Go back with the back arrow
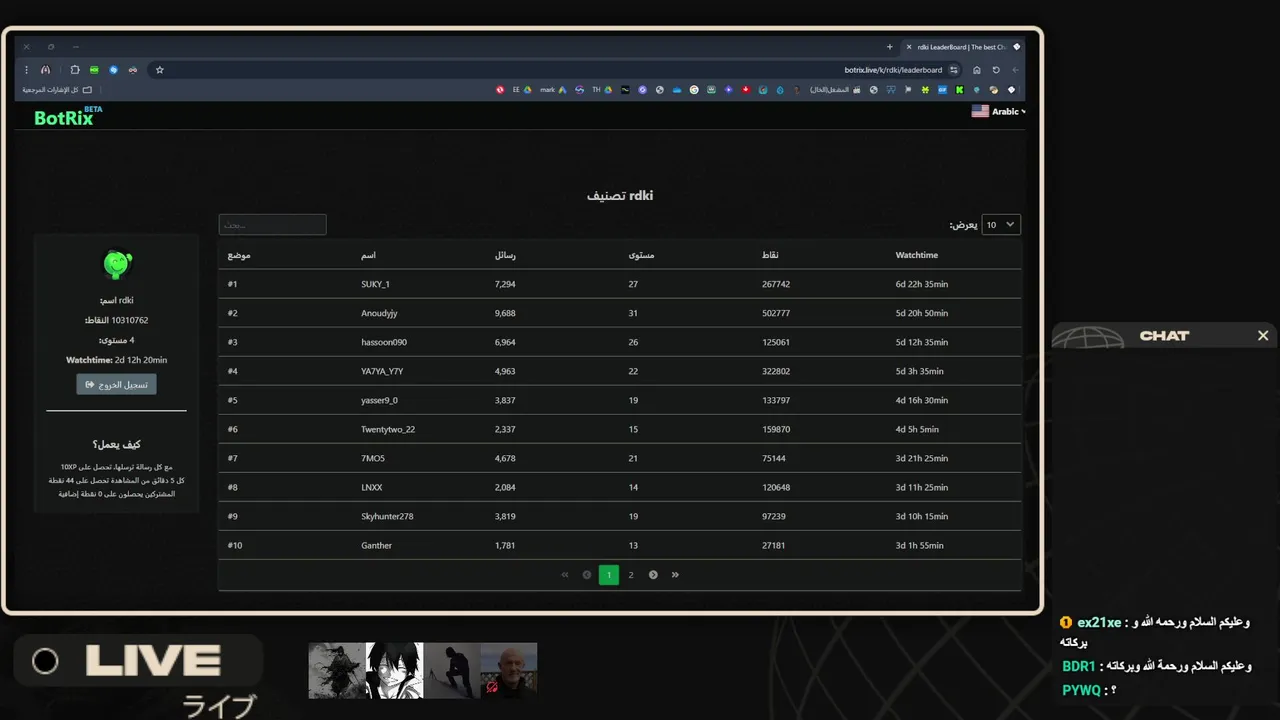 click(x=1015, y=70)
